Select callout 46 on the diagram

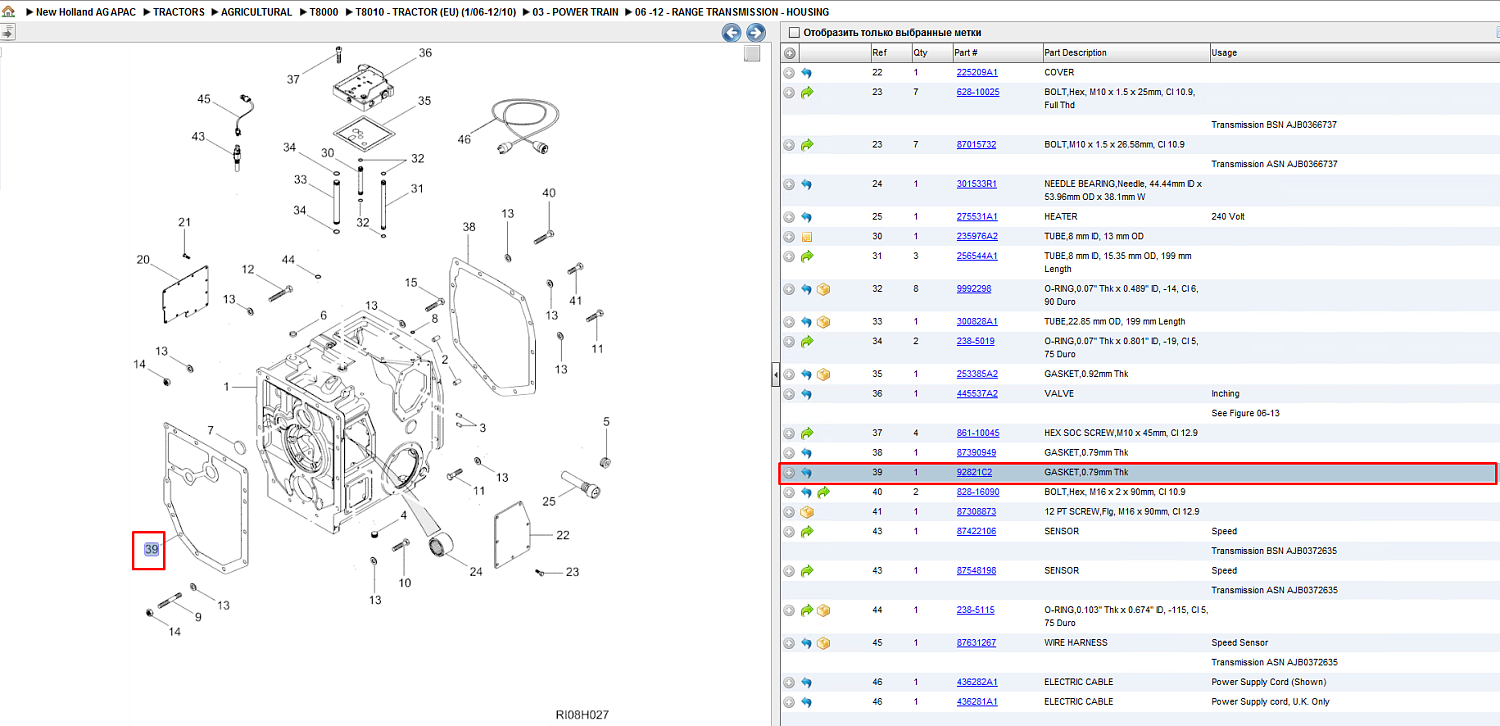pos(464,140)
